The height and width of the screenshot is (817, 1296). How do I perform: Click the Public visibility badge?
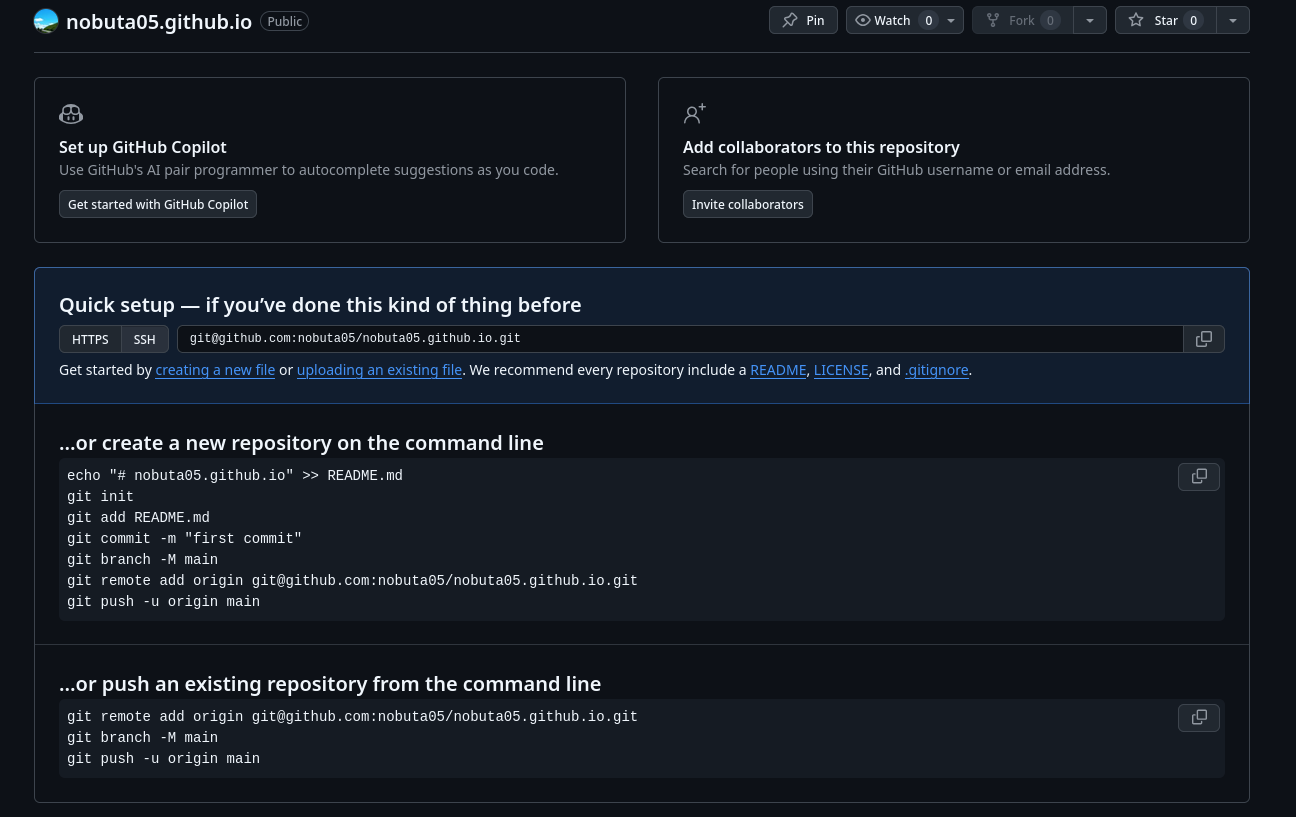point(284,20)
